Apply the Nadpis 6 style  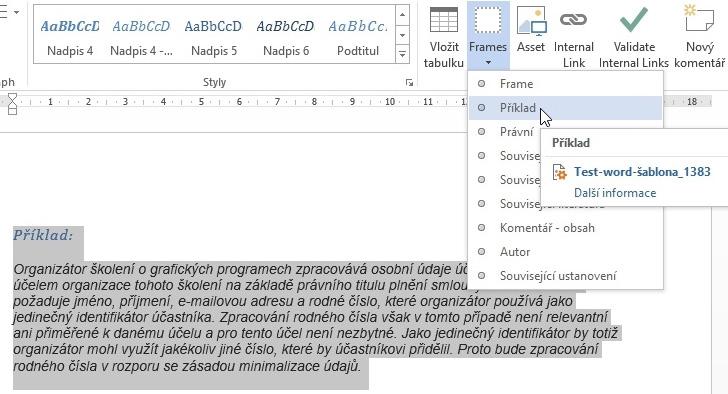(286, 37)
